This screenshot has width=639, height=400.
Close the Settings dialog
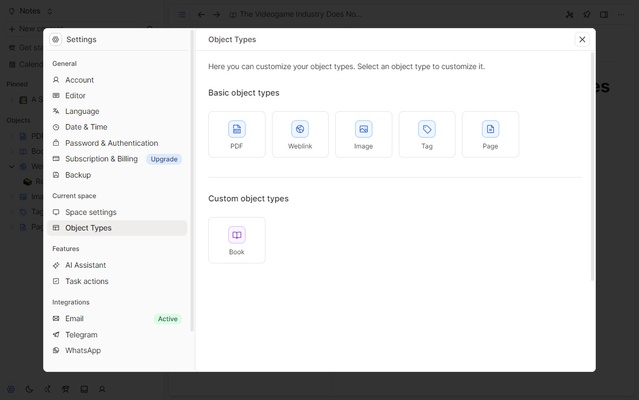[x=582, y=40]
